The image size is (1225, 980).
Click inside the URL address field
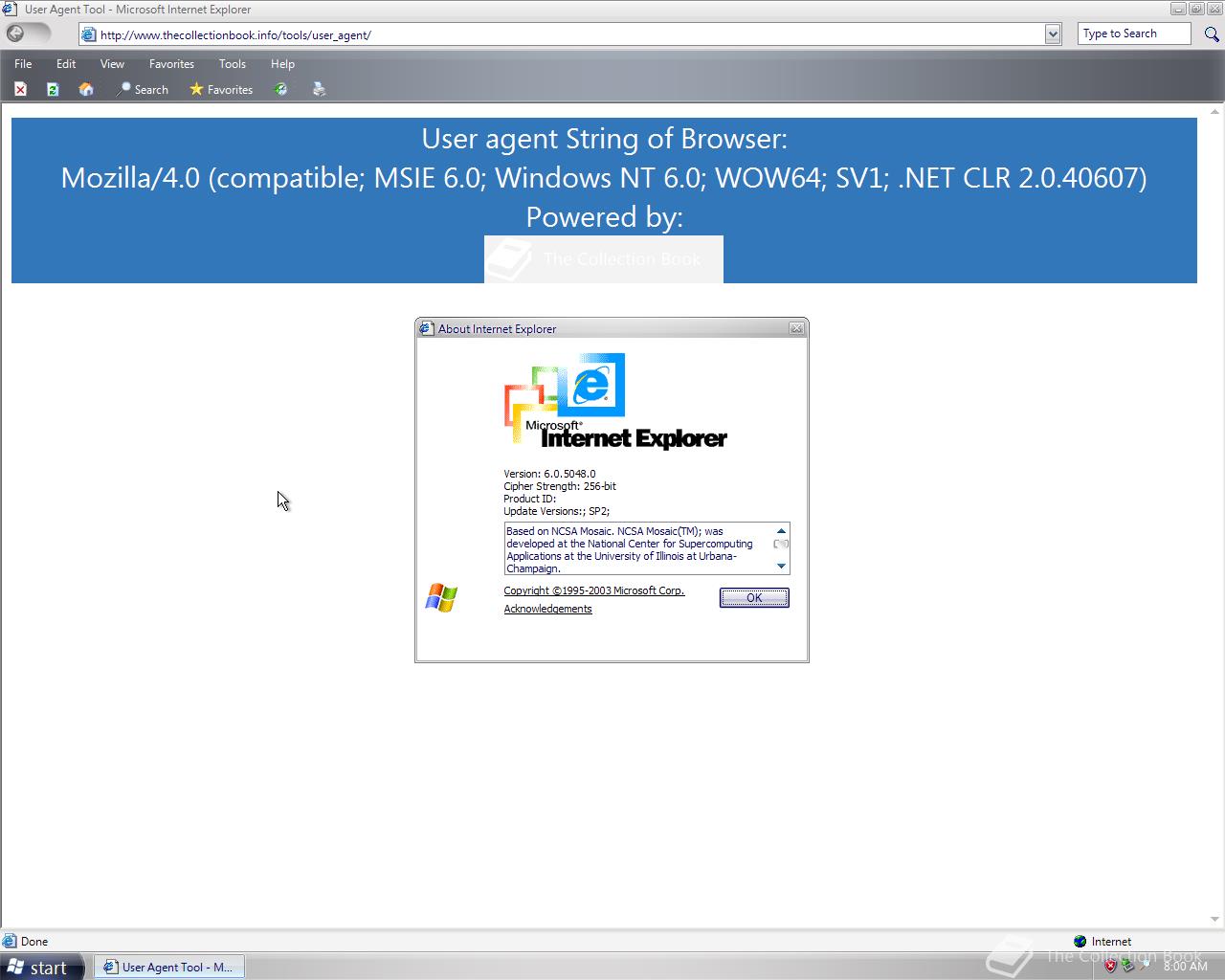(570, 34)
